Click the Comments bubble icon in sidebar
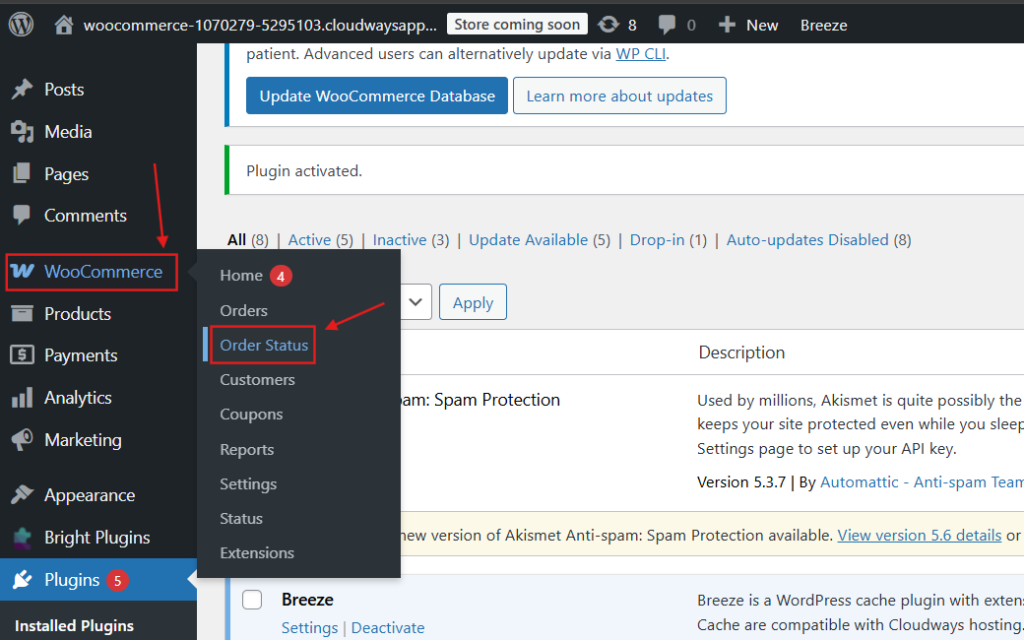This screenshot has width=1024, height=640. 22,215
